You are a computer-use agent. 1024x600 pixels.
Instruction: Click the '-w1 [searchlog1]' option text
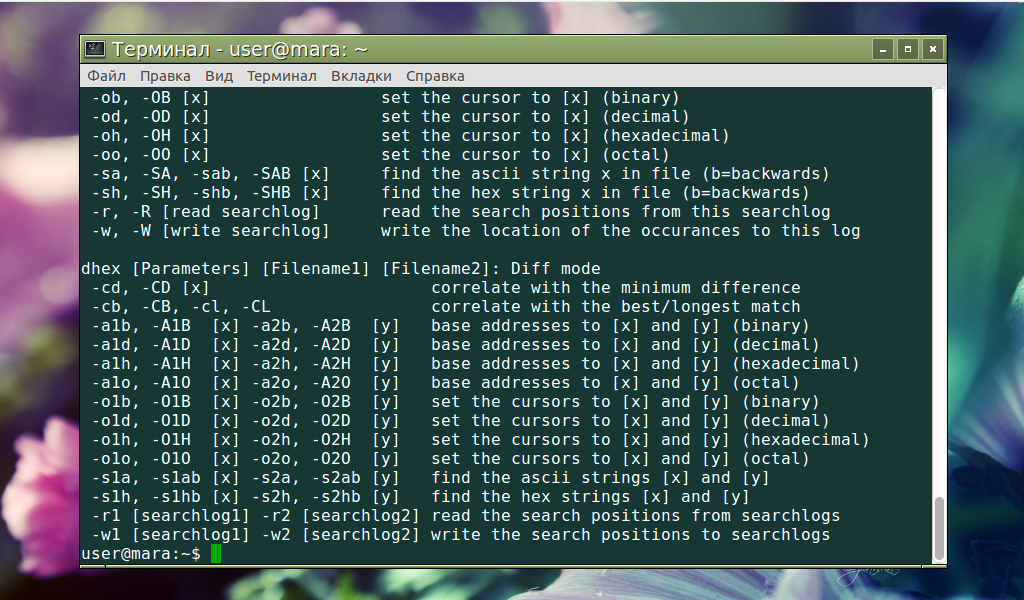point(171,534)
